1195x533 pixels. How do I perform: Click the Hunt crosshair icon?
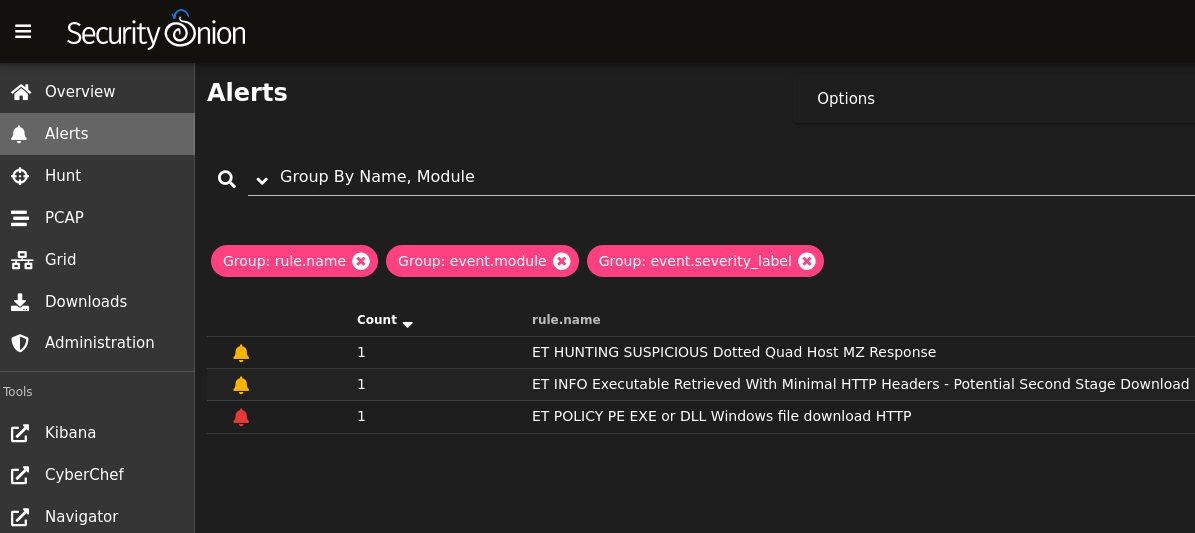[x=20, y=176]
